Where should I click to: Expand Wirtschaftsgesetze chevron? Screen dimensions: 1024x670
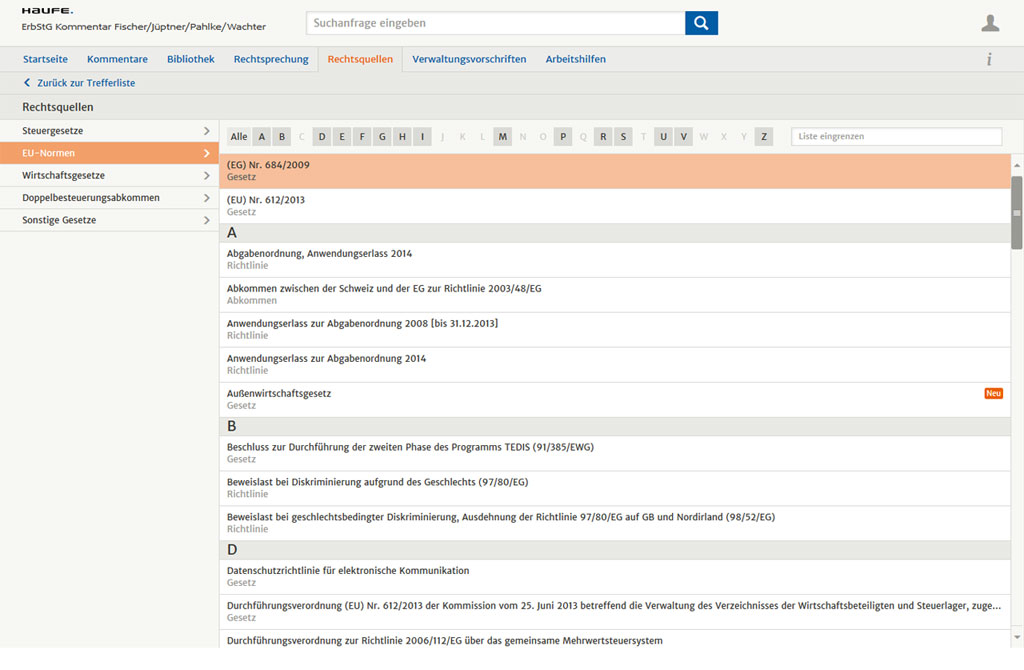pos(206,175)
